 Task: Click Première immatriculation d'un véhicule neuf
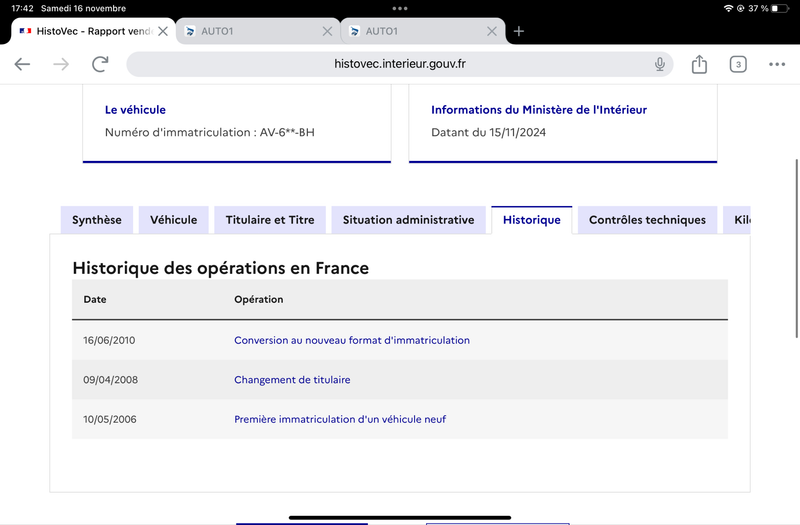340,419
